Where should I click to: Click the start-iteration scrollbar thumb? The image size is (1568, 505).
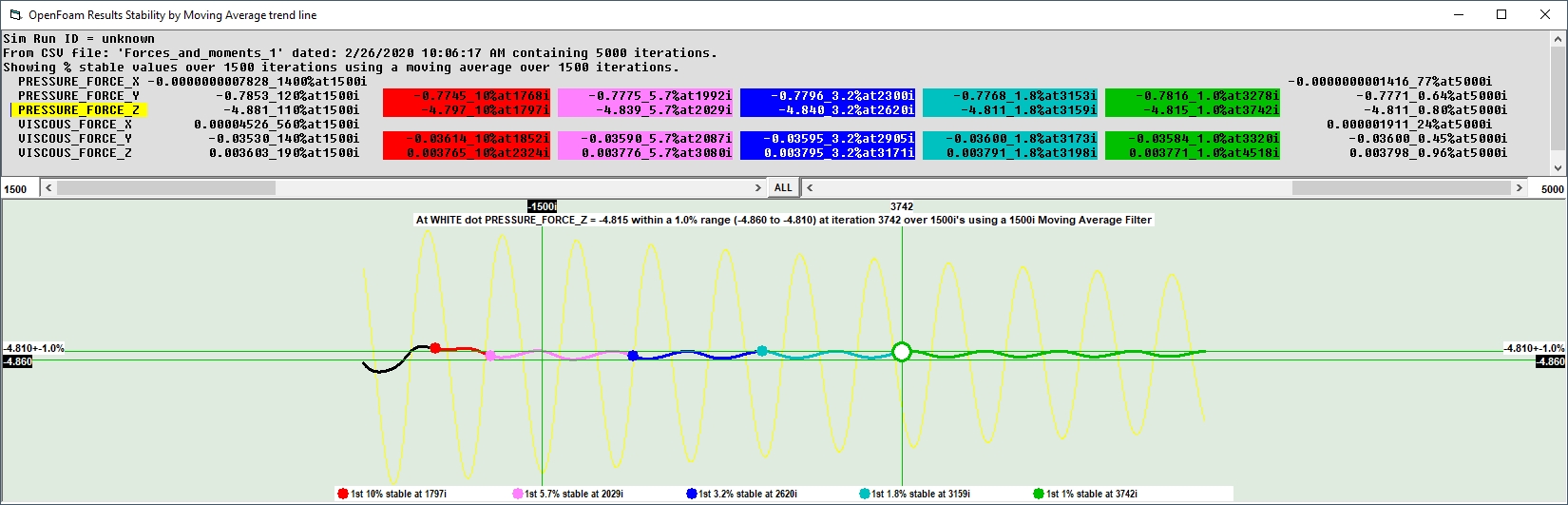point(166,188)
